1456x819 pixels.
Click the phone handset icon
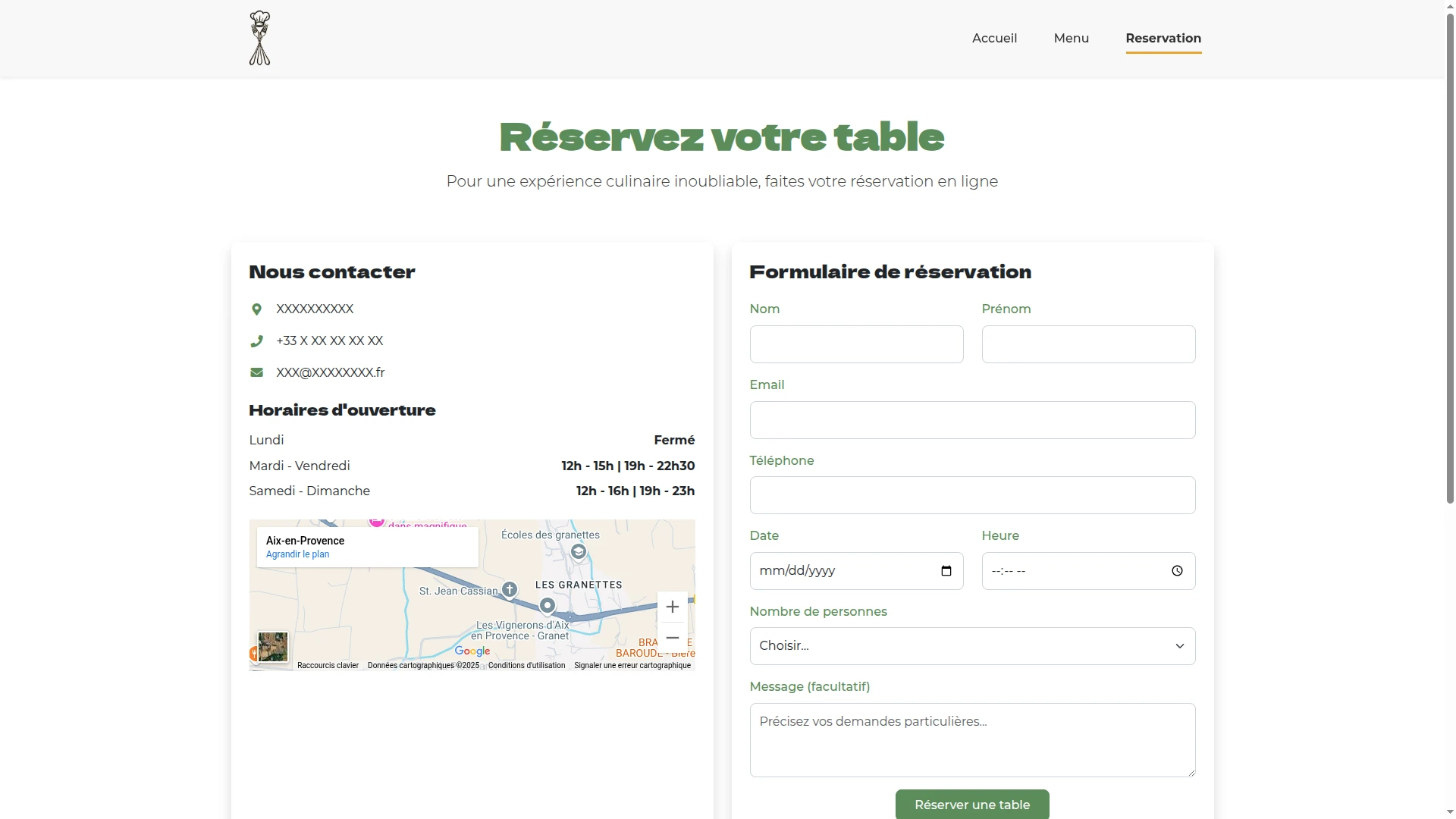coord(256,341)
